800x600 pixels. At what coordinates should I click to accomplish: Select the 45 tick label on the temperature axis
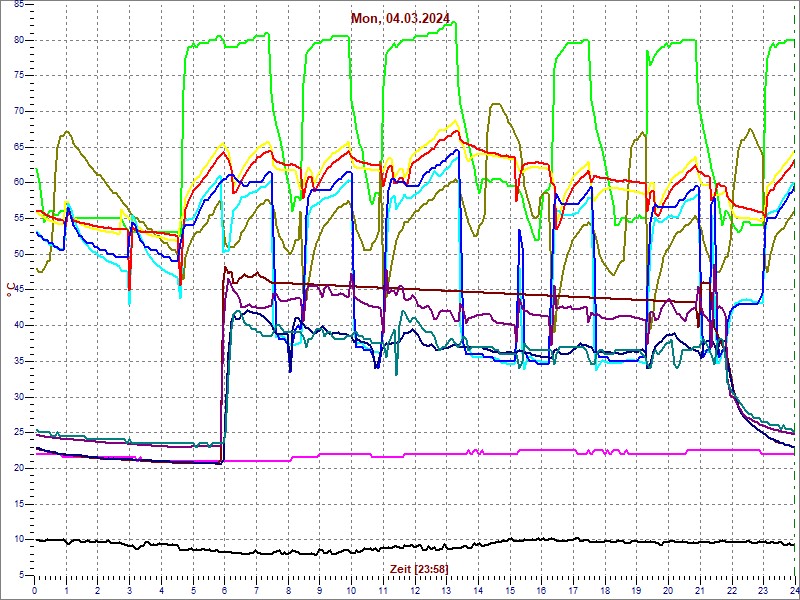point(19,290)
